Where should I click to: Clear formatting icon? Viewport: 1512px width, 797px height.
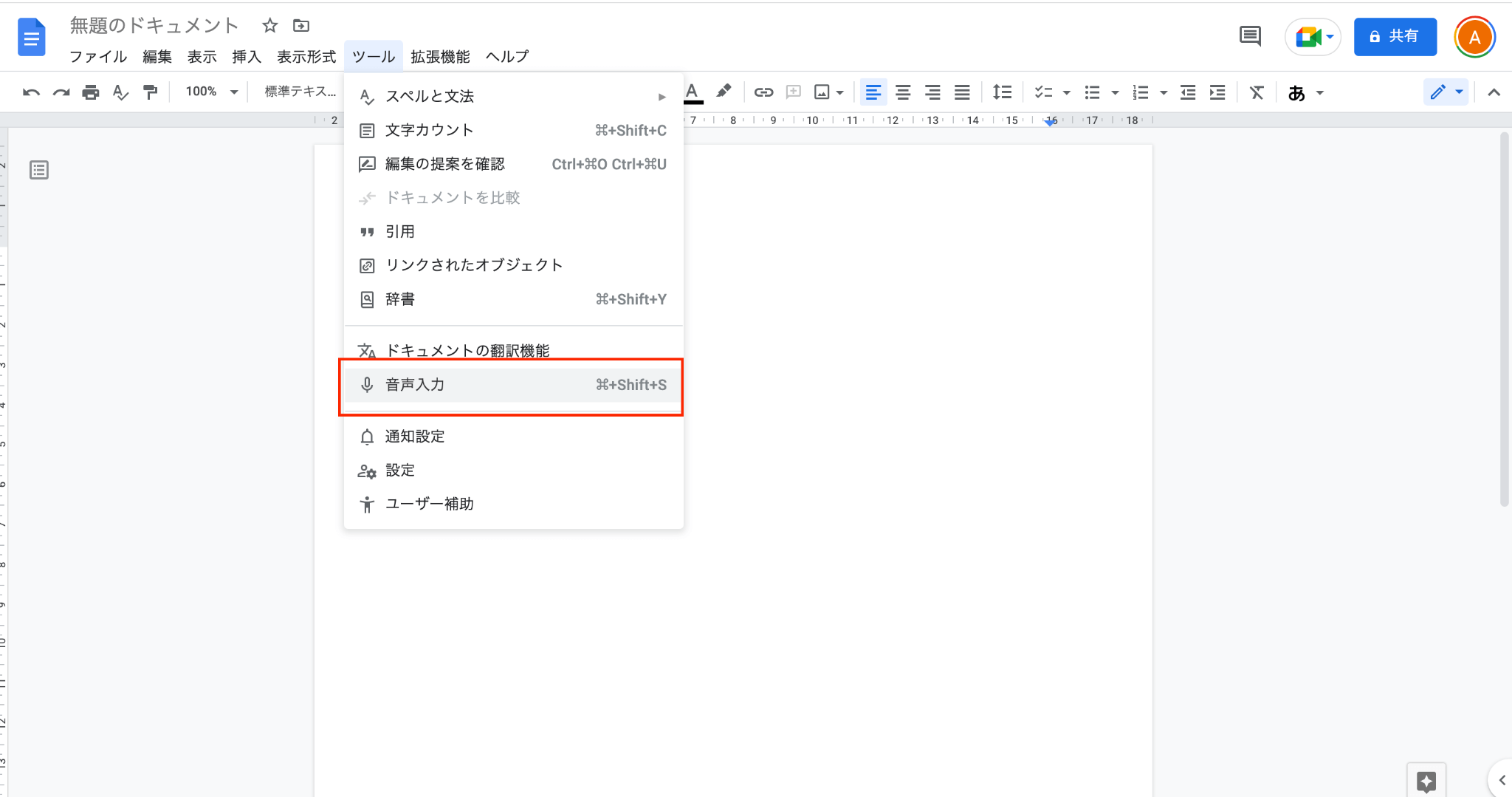(x=1257, y=92)
